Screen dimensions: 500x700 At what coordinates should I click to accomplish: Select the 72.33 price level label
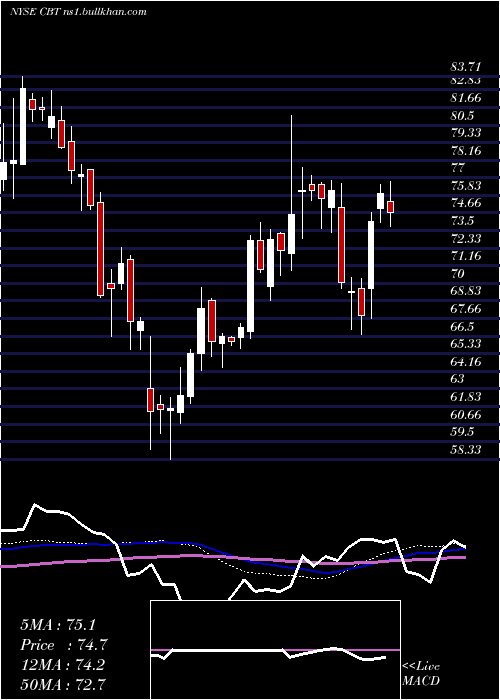click(466, 238)
